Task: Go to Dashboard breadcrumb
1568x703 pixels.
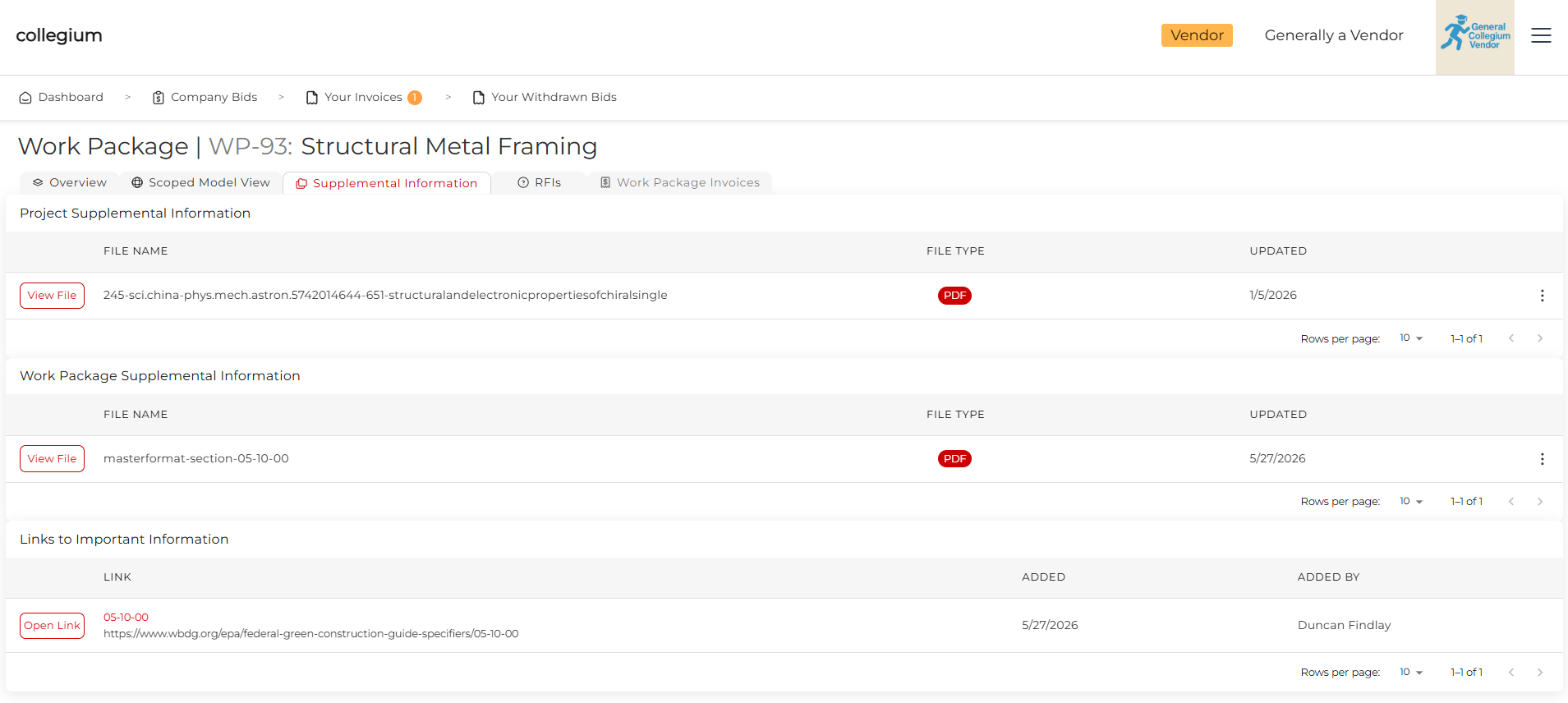Action: pyautogui.click(x=62, y=97)
